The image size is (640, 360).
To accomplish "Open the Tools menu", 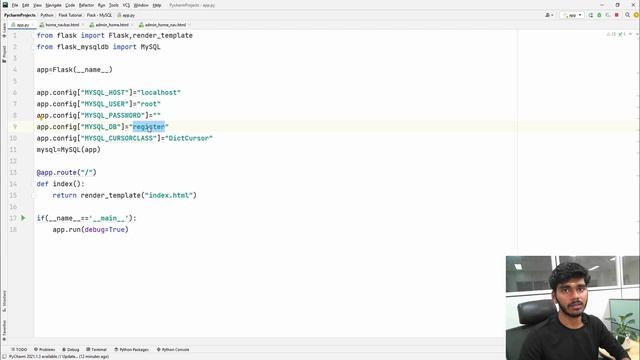I will [x=114, y=5].
